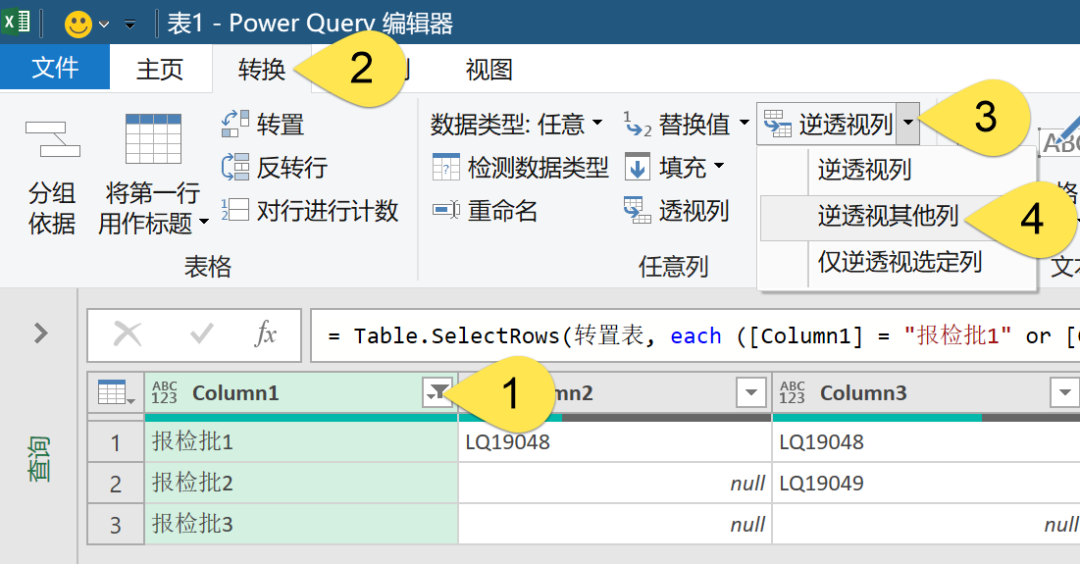Open the dropdown arrow beside the smiley icon

click(104, 25)
